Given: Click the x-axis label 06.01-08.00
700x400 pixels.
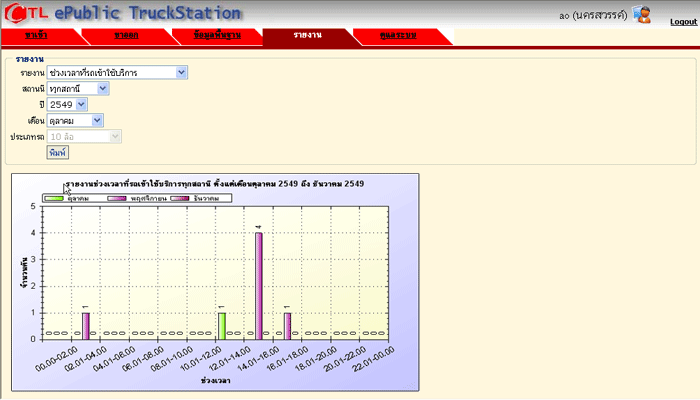Looking at the screenshot, I should click(145, 359).
